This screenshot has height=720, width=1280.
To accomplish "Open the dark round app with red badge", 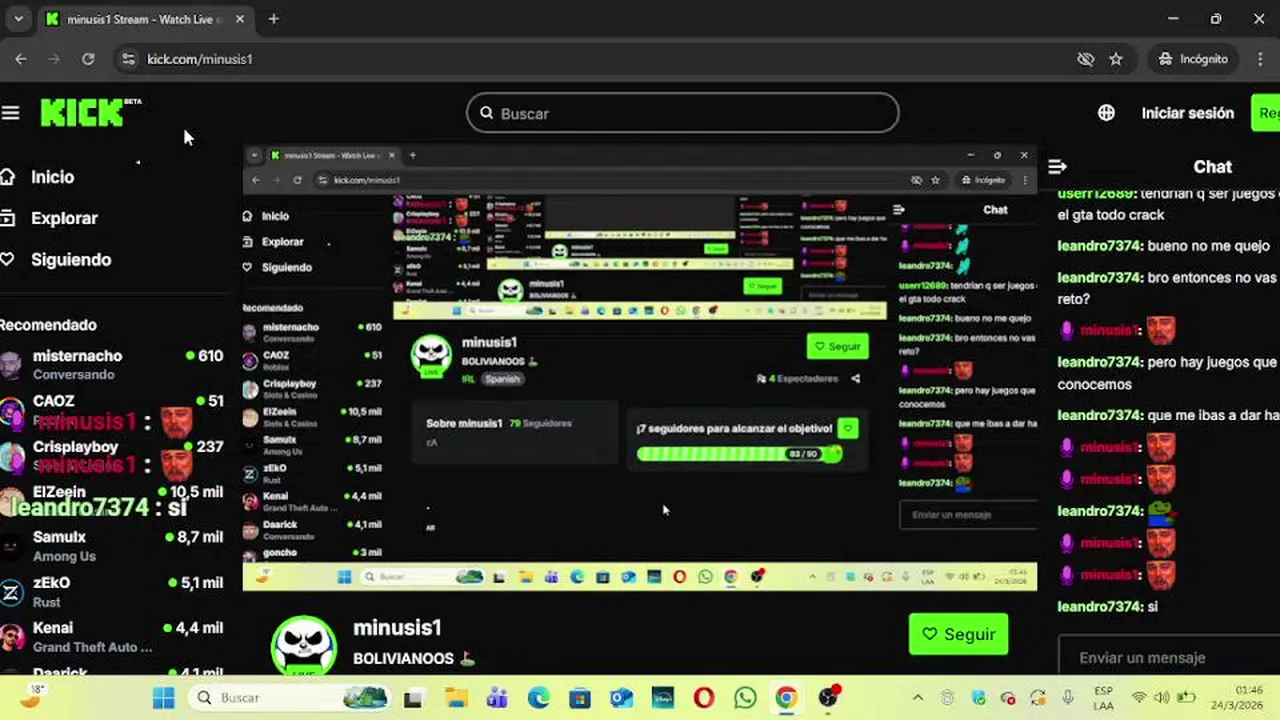I will click(x=829, y=697).
